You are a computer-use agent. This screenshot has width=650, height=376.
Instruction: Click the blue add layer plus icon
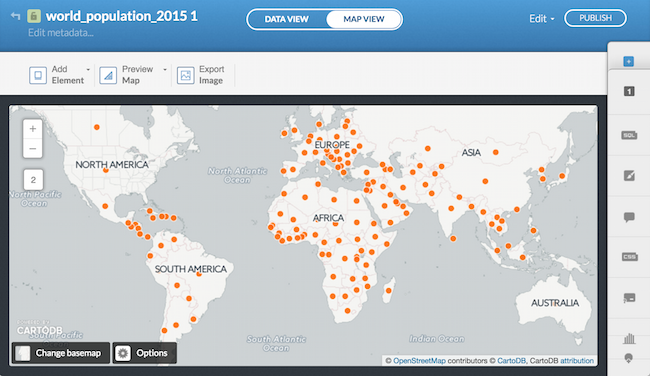[x=628, y=62]
